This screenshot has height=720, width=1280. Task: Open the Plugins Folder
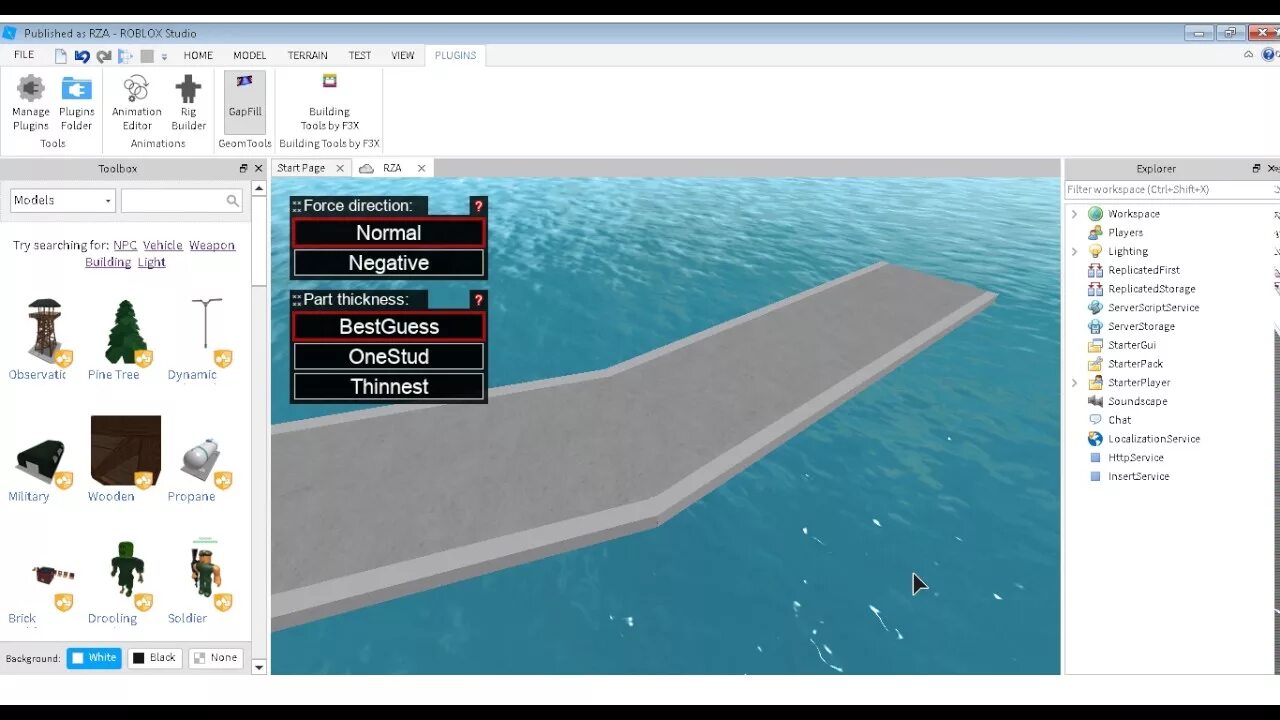click(76, 102)
